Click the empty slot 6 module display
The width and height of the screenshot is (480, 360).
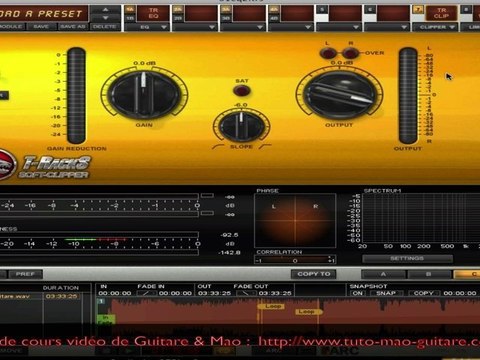(393, 13)
